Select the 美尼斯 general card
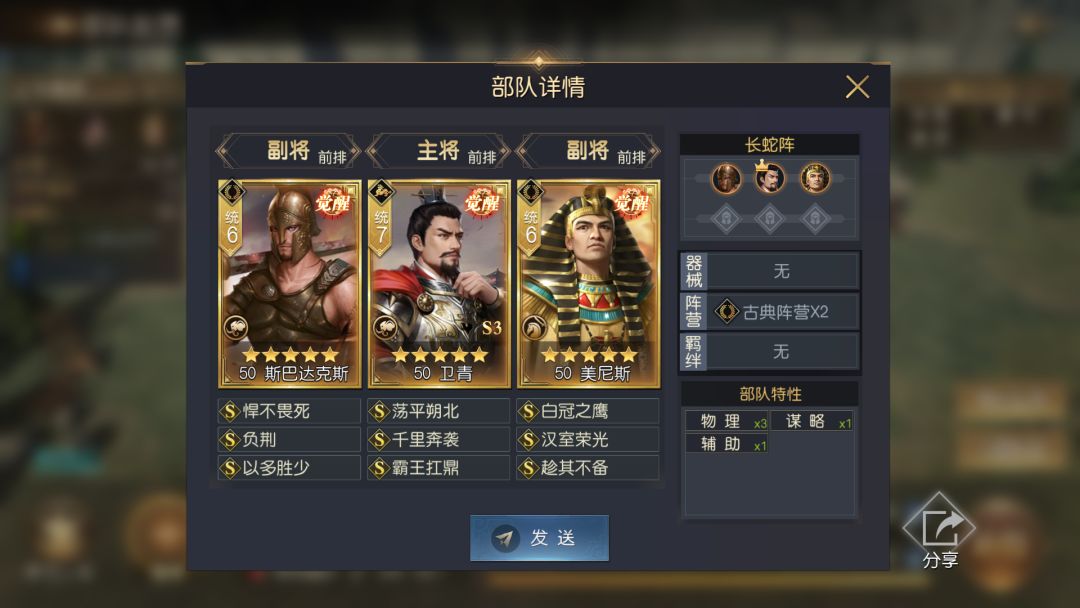 588,284
